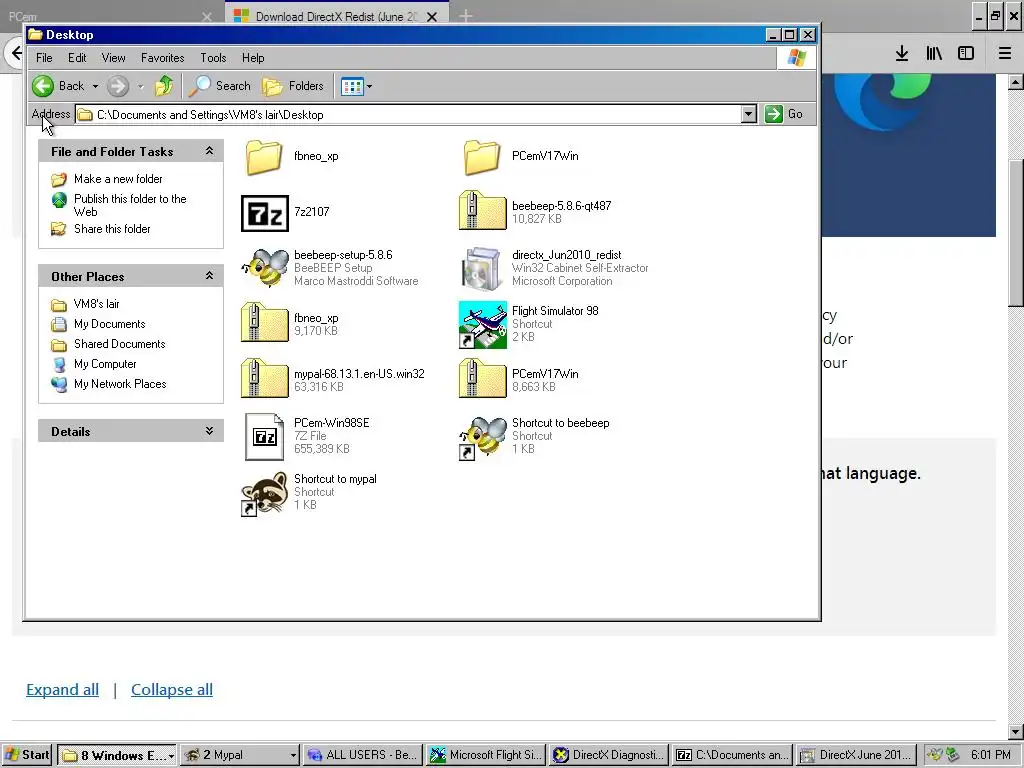Screen dimensions: 1024x768
Task: Open the browser library icon
Action: pos(934,54)
